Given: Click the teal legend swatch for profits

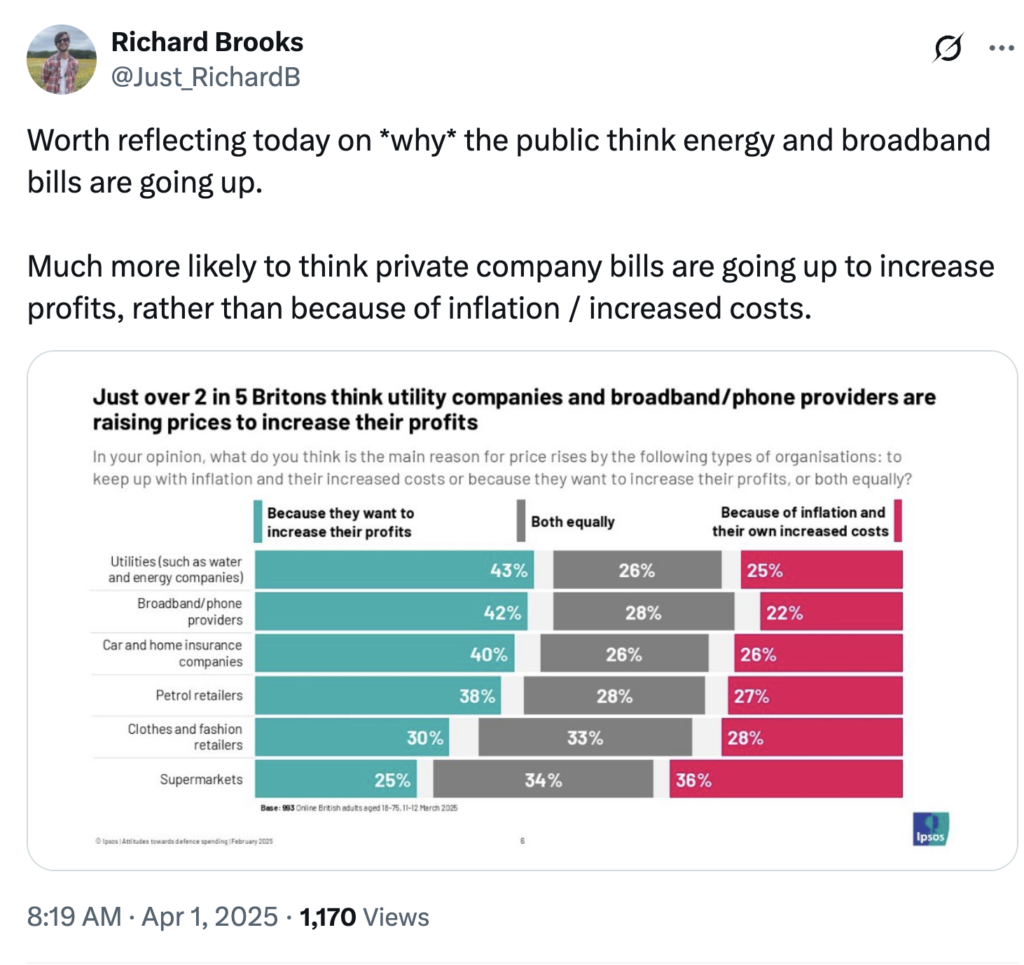Looking at the screenshot, I should (258, 521).
